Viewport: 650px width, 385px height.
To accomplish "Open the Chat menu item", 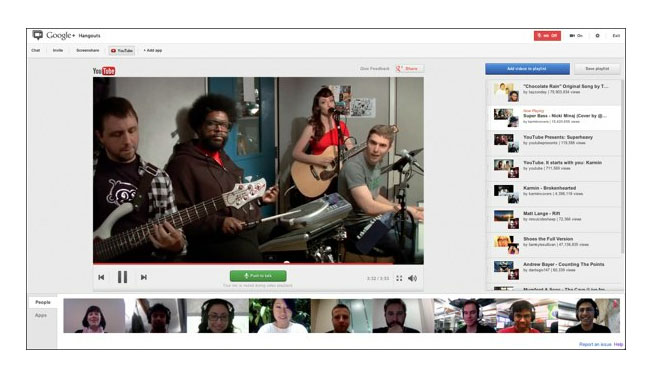I will point(36,51).
